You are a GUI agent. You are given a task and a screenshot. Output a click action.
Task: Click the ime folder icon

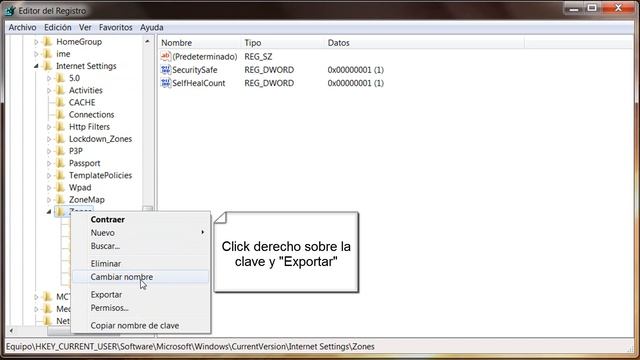pyautogui.click(x=48, y=54)
